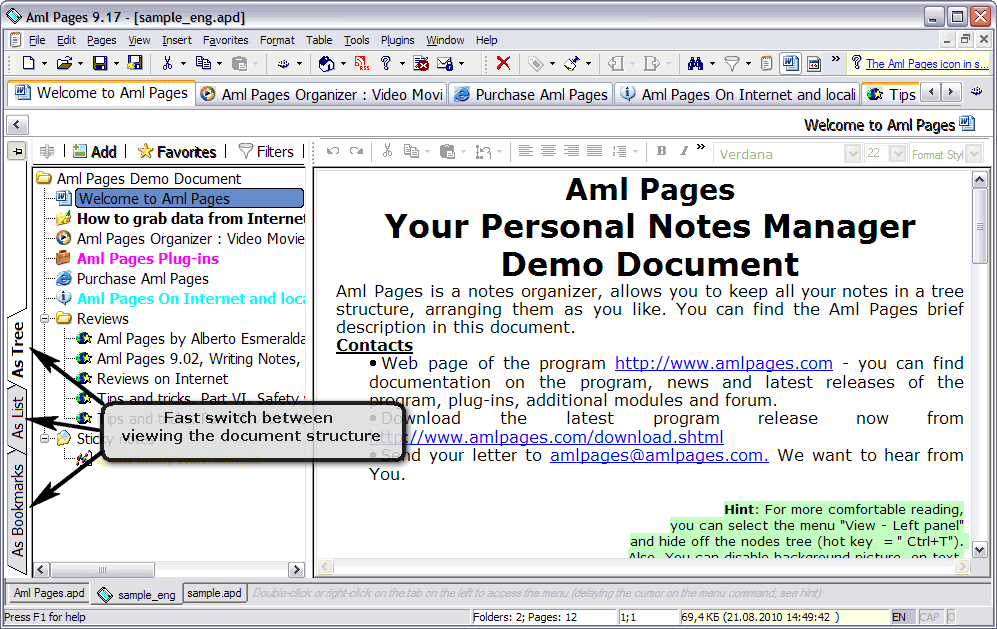Click the Save floppy disk icon

click(100, 63)
